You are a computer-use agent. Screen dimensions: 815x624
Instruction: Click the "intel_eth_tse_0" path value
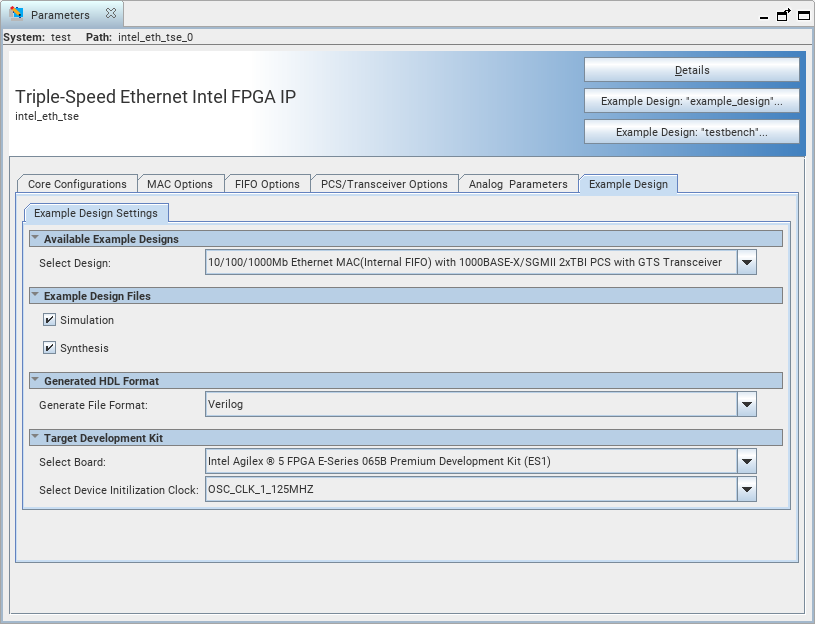tap(155, 37)
